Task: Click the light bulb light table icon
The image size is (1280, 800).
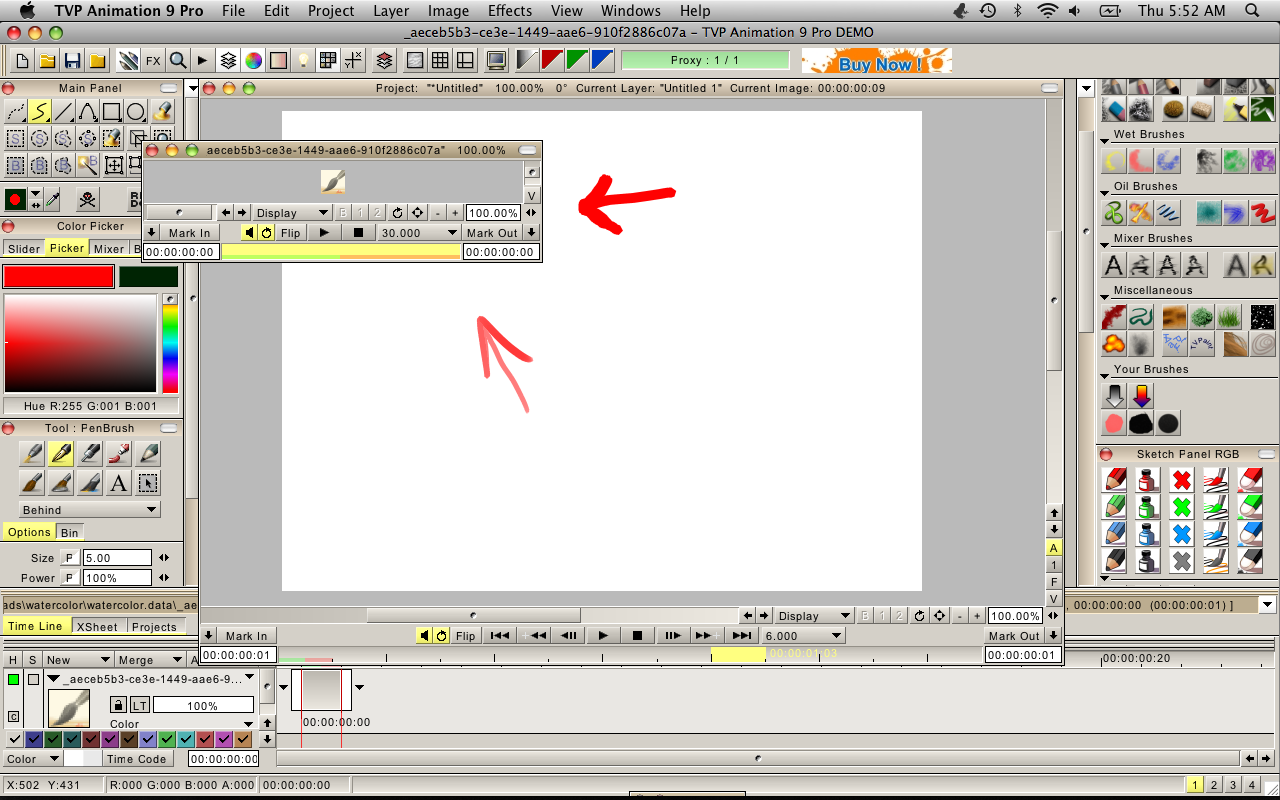Action: pos(303,61)
